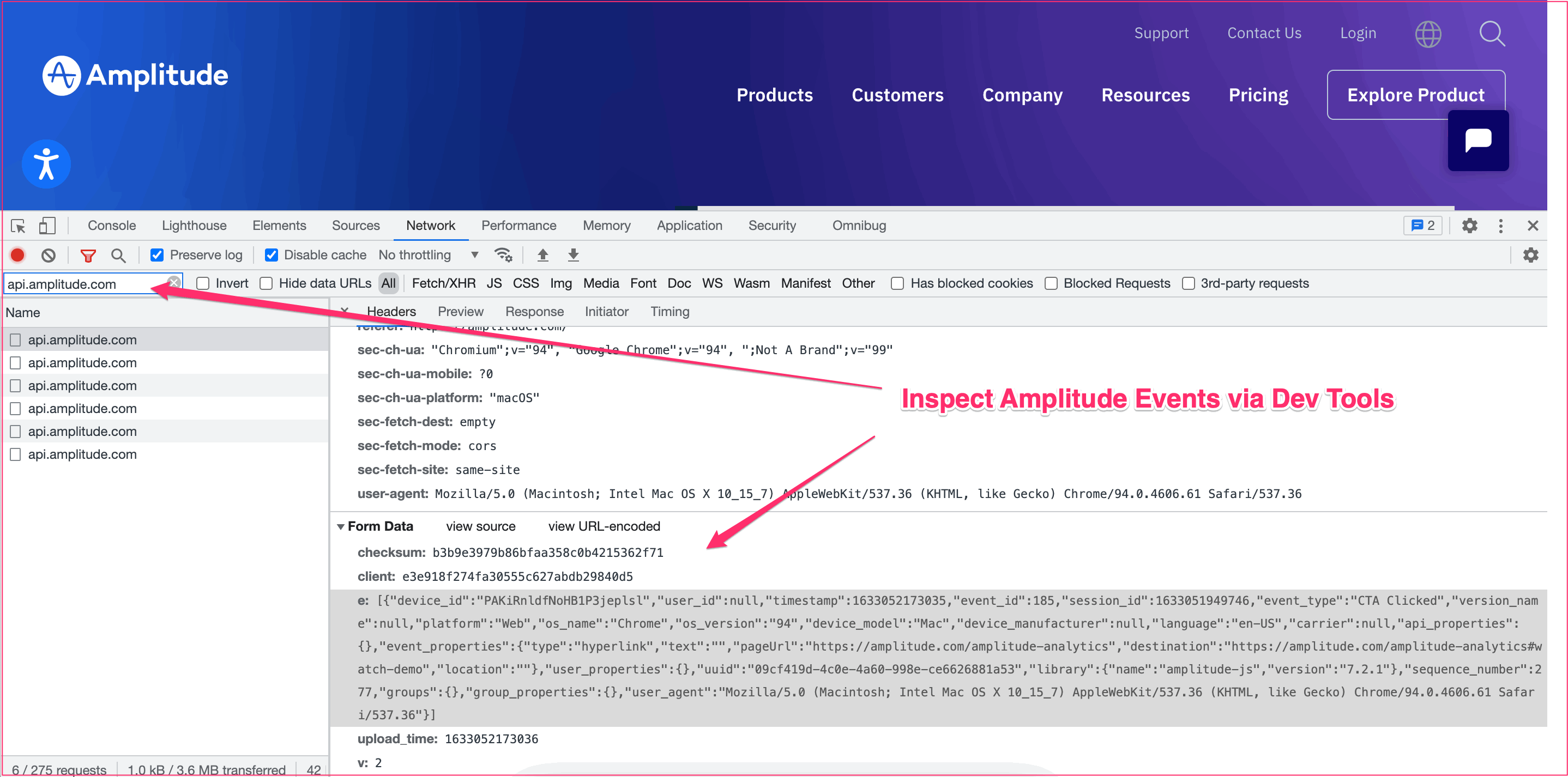The image size is (1568, 777).
Task: Open network conditions wifi icon
Action: (503, 255)
